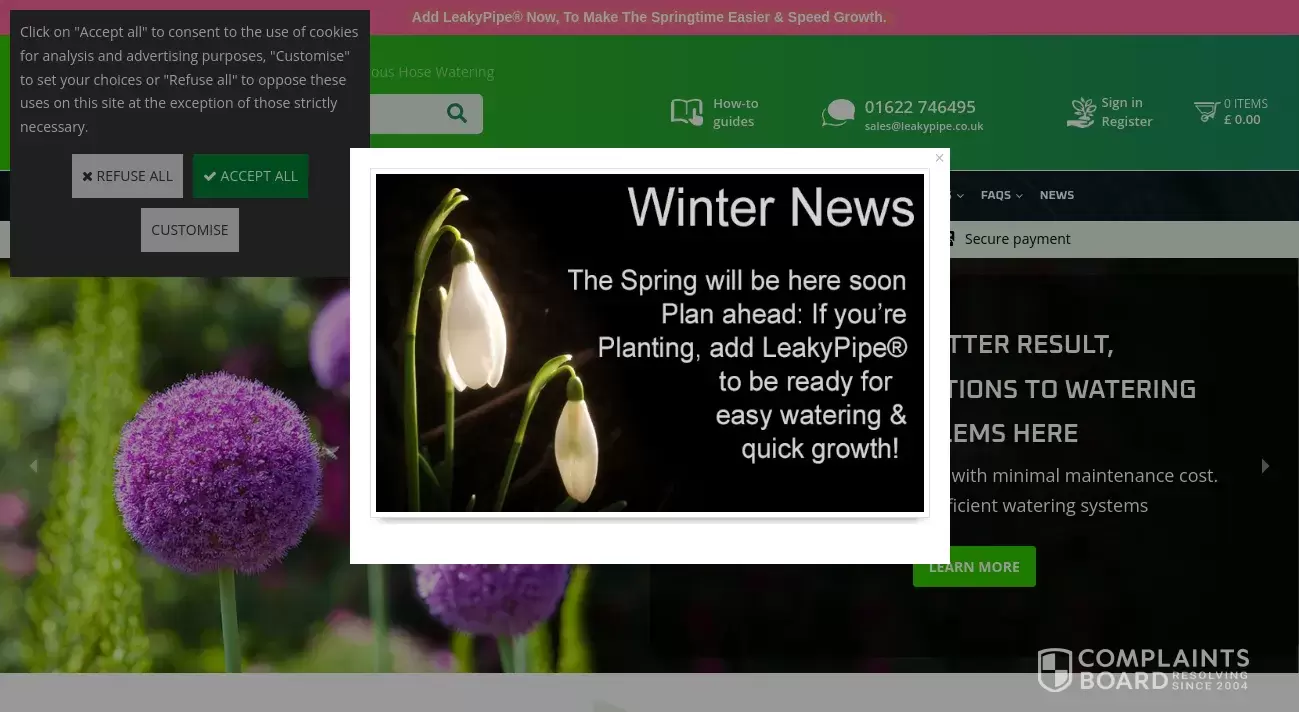Click the Learn More button
Screen dimensions: 1299x712
click(x=974, y=567)
